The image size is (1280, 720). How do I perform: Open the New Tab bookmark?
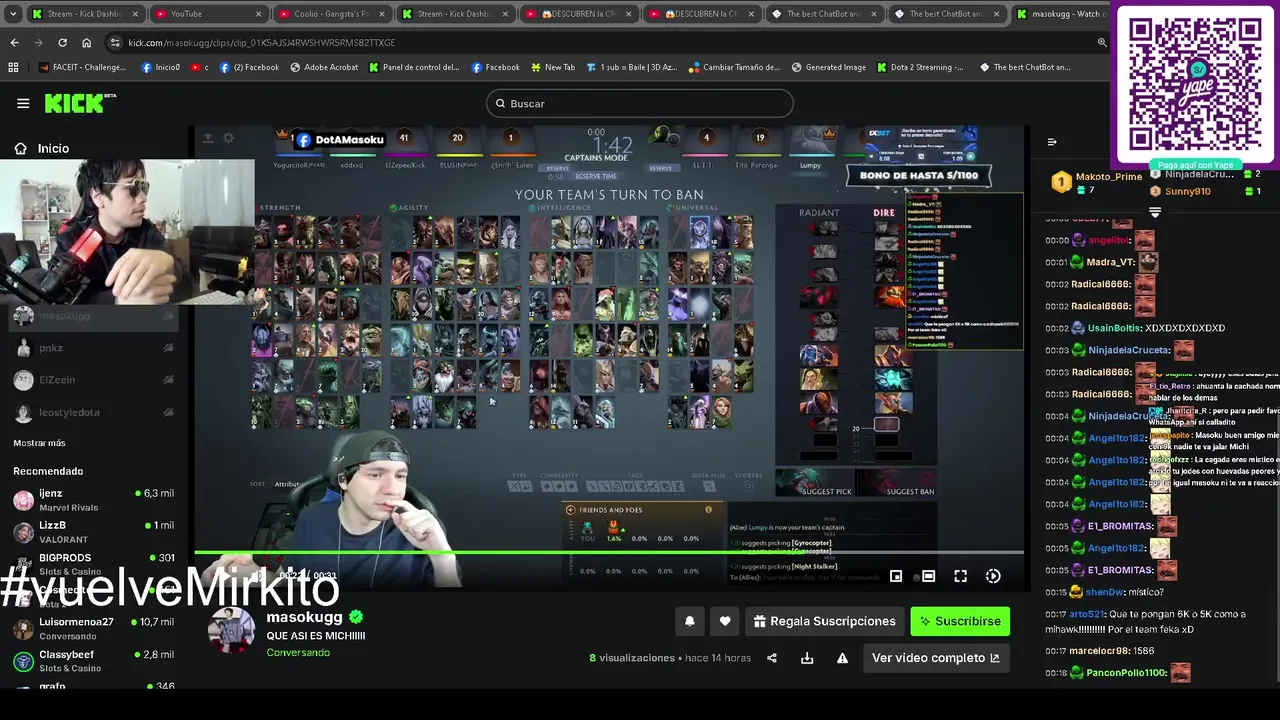pyautogui.click(x=552, y=67)
